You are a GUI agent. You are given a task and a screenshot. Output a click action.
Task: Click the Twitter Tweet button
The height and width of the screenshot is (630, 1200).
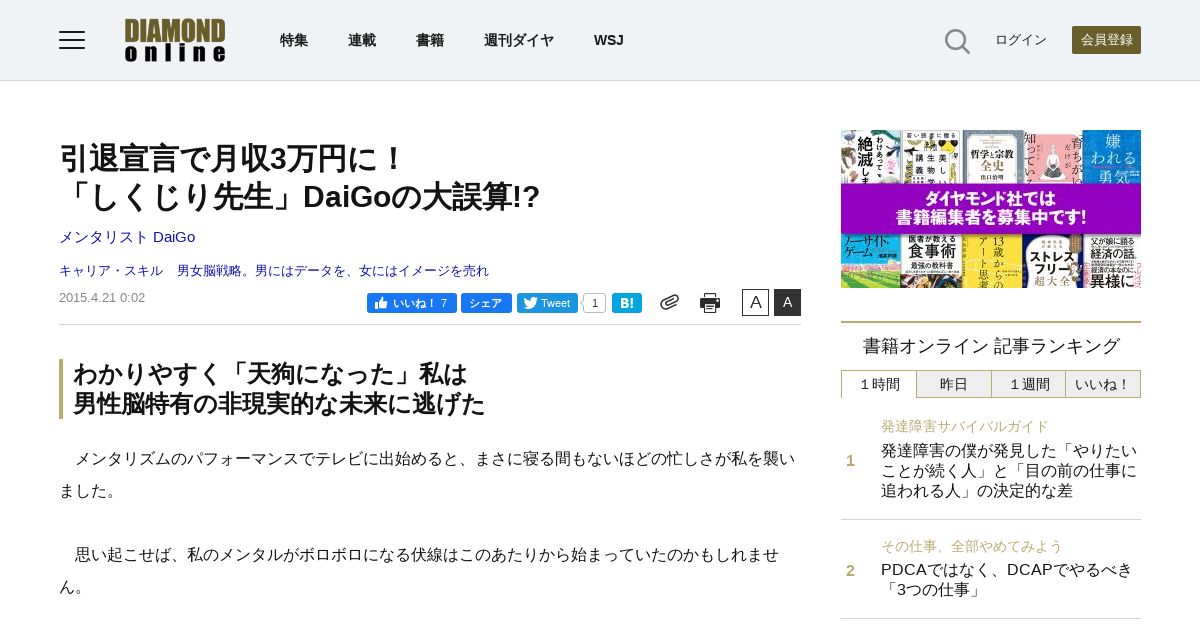point(547,303)
